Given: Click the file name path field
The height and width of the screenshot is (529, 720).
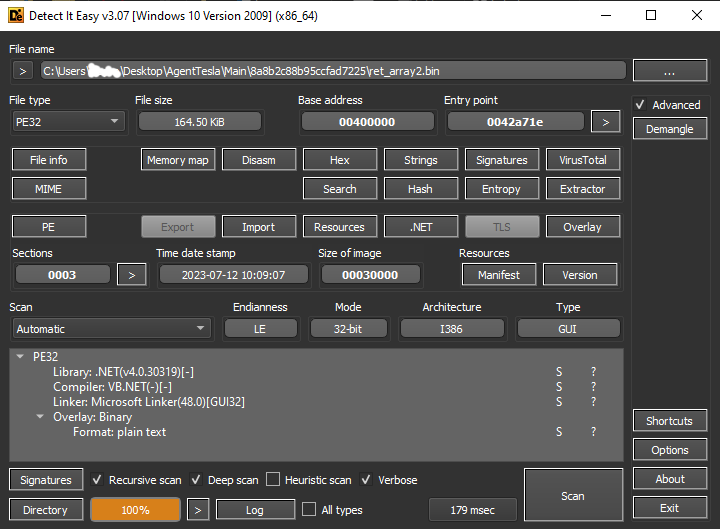Looking at the screenshot, I should coord(333,70).
